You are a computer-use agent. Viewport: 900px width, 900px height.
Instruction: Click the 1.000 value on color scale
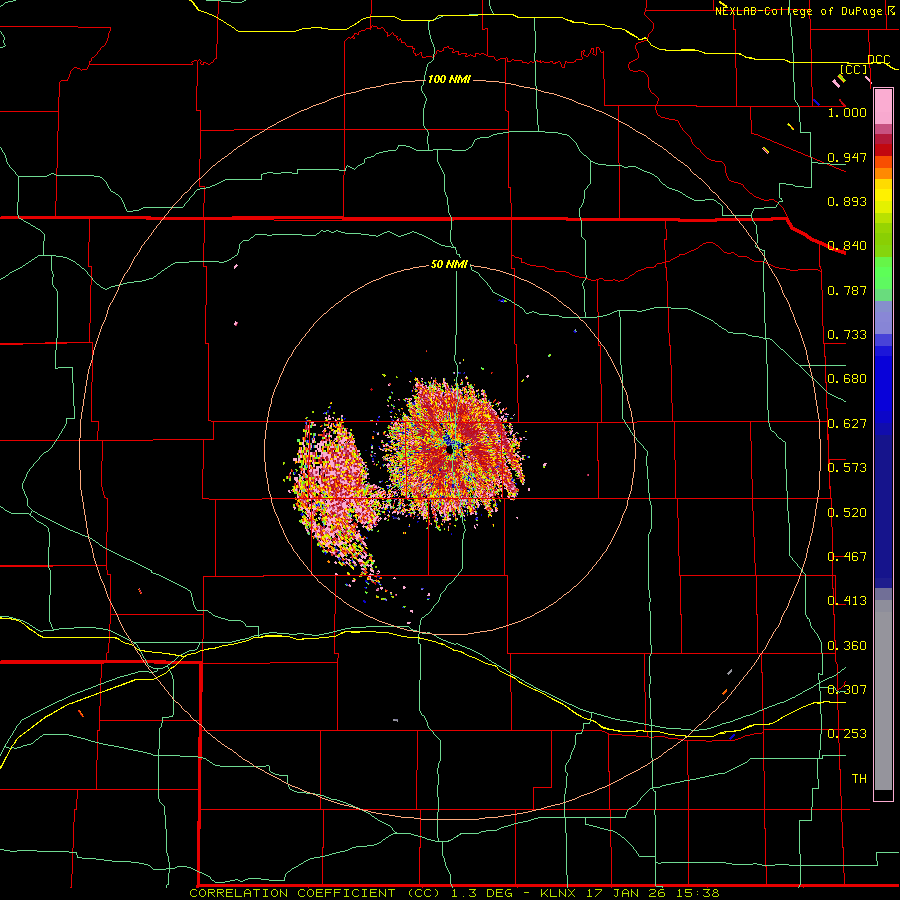847,112
